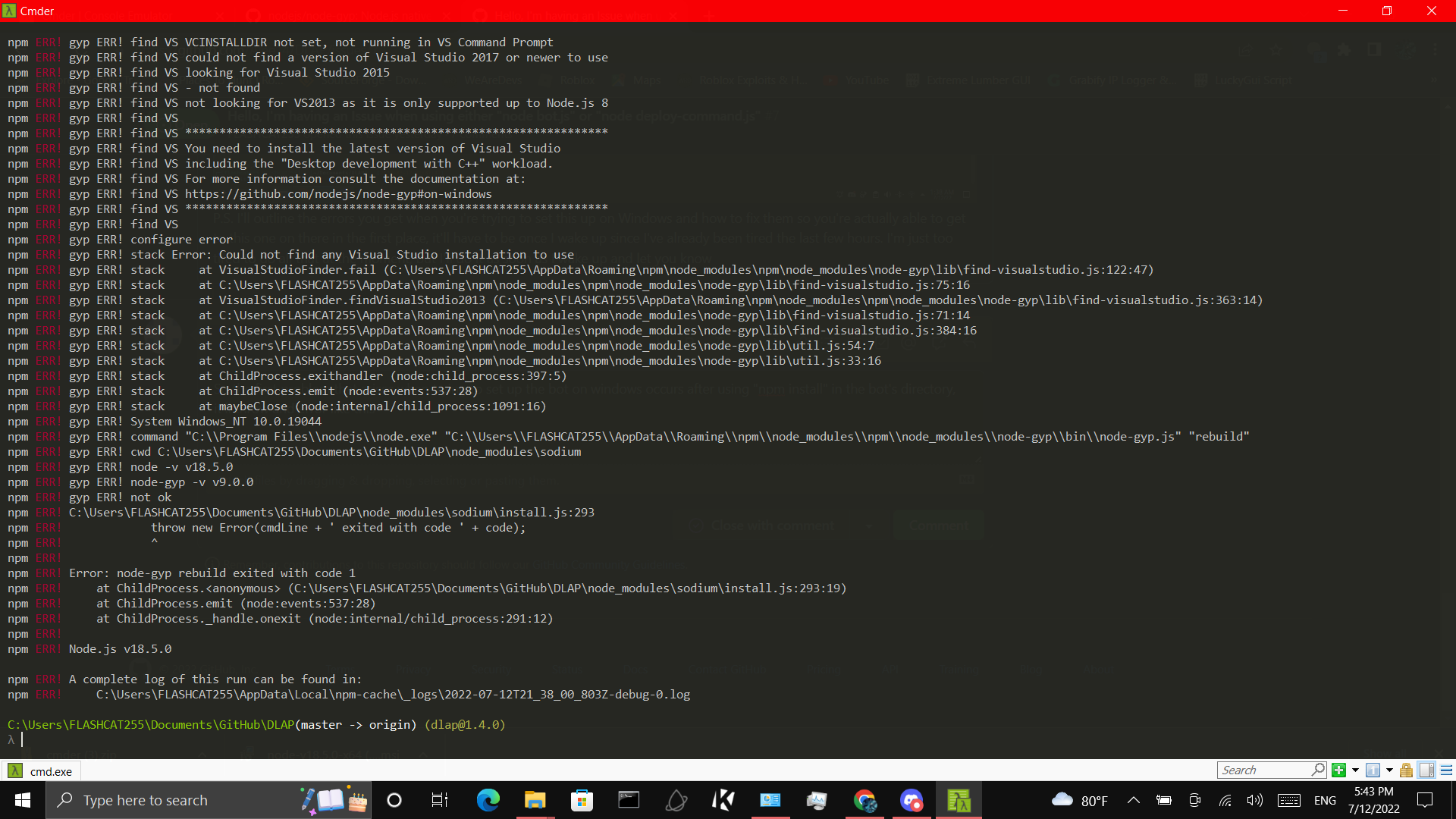
Task: Open the volume speaker tray control
Action: [x=1255, y=800]
